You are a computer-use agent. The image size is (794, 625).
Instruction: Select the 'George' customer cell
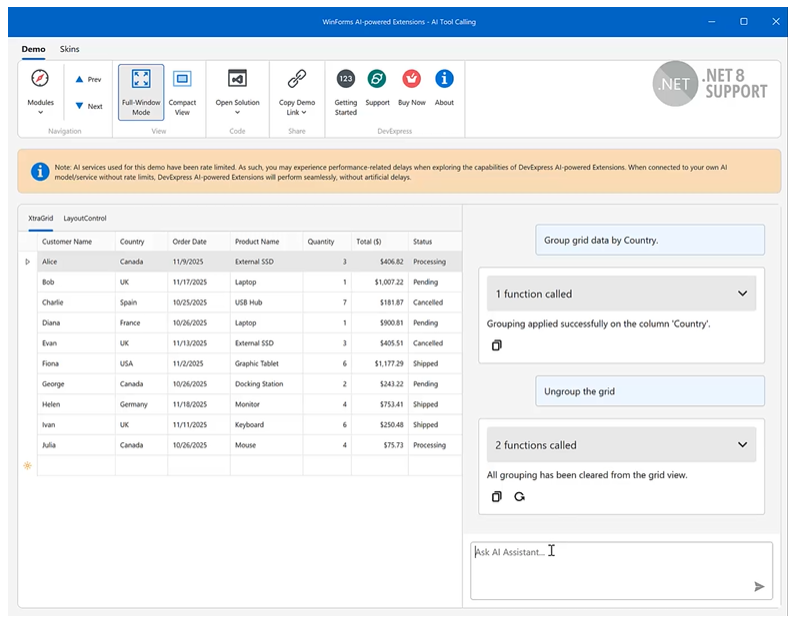(76, 384)
